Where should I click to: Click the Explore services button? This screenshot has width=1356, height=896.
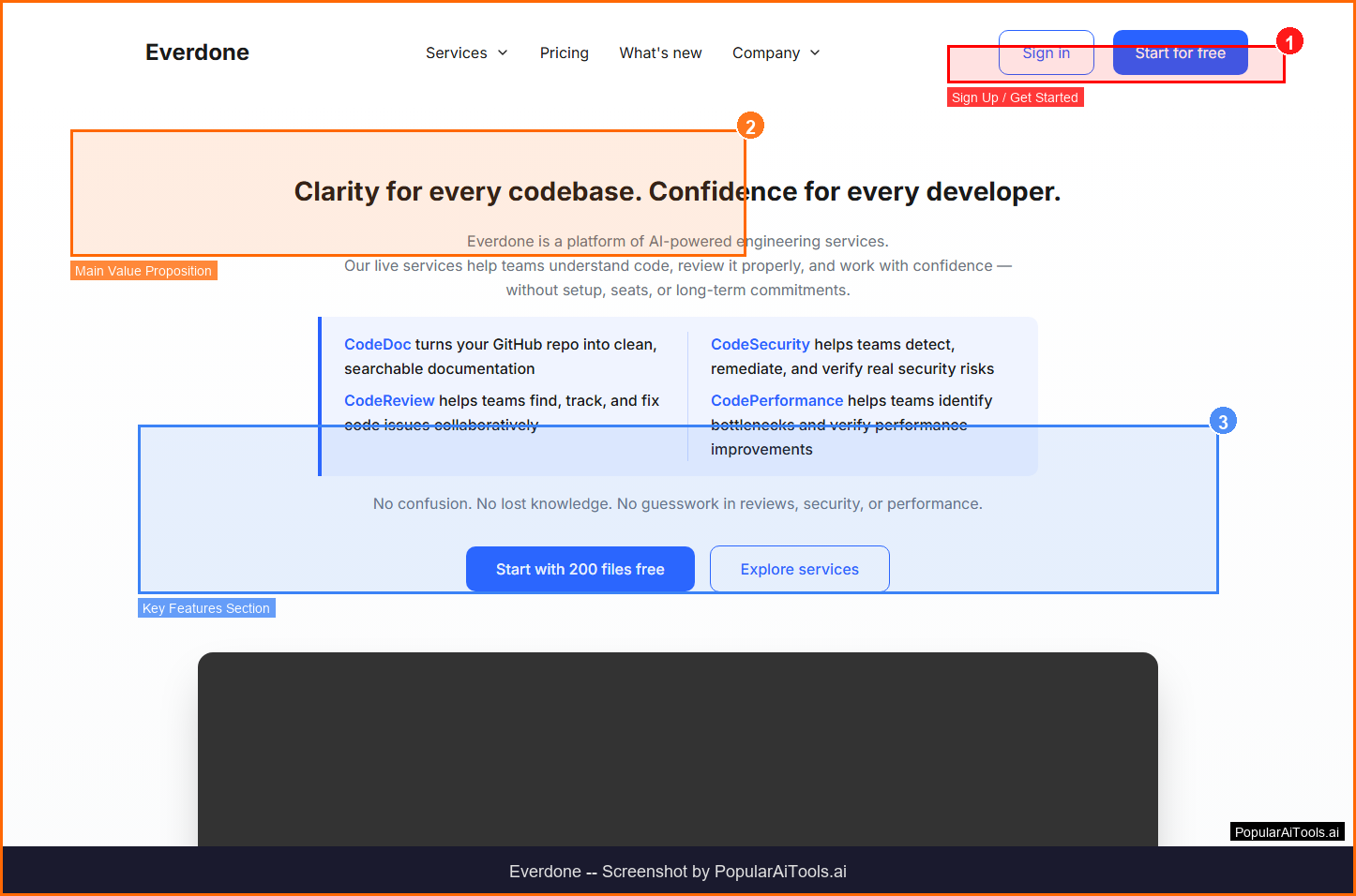click(799, 569)
